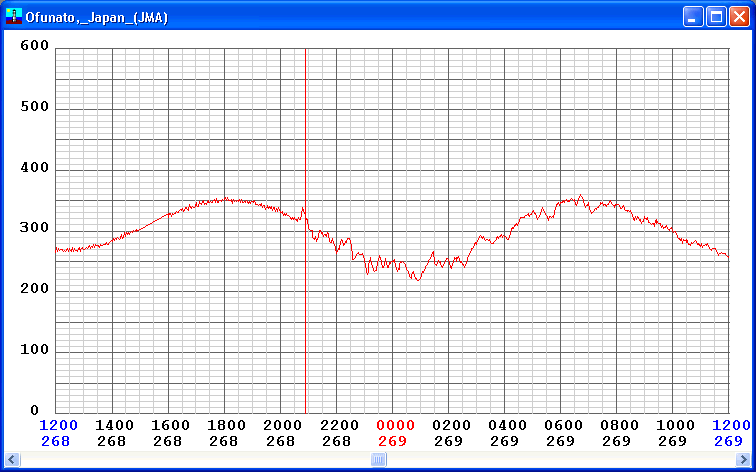
Task: Click the horizontal scrollbar thumb
Action: click(378, 459)
